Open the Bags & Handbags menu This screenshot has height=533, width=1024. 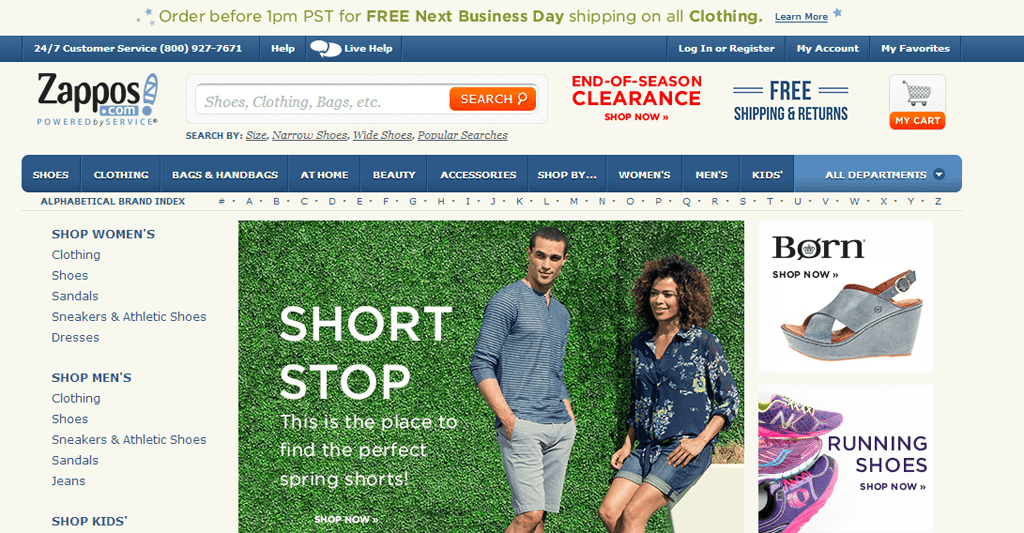tap(225, 174)
